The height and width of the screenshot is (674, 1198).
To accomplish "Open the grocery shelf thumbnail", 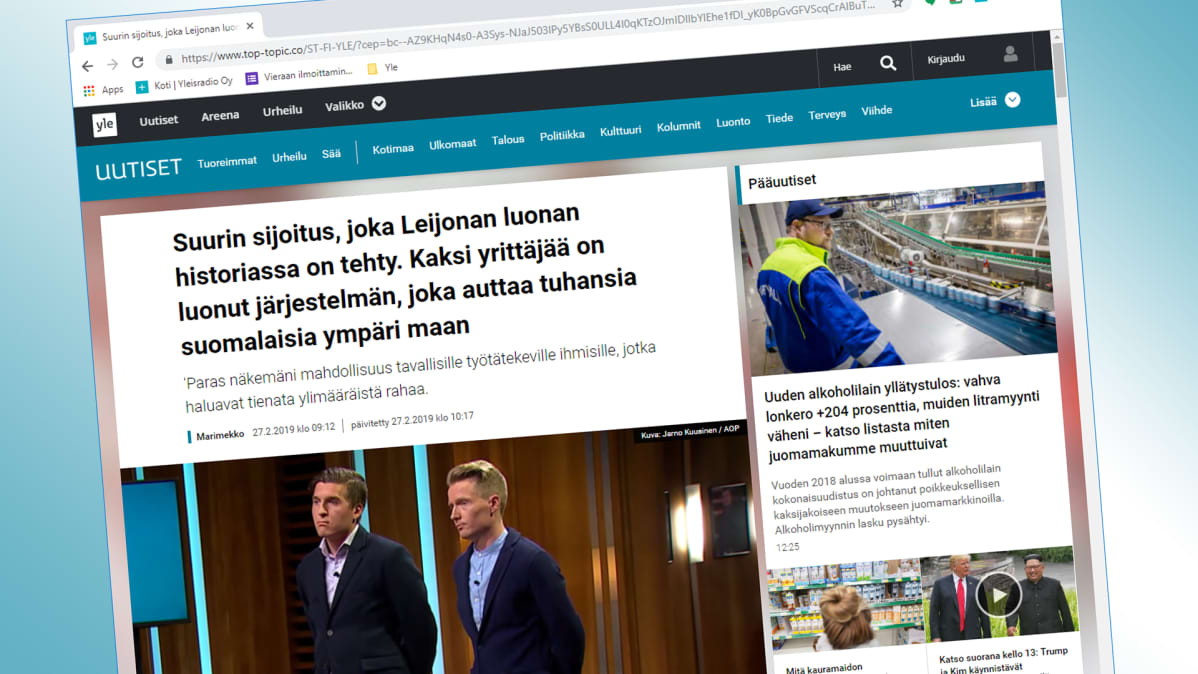I will pyautogui.click(x=845, y=606).
